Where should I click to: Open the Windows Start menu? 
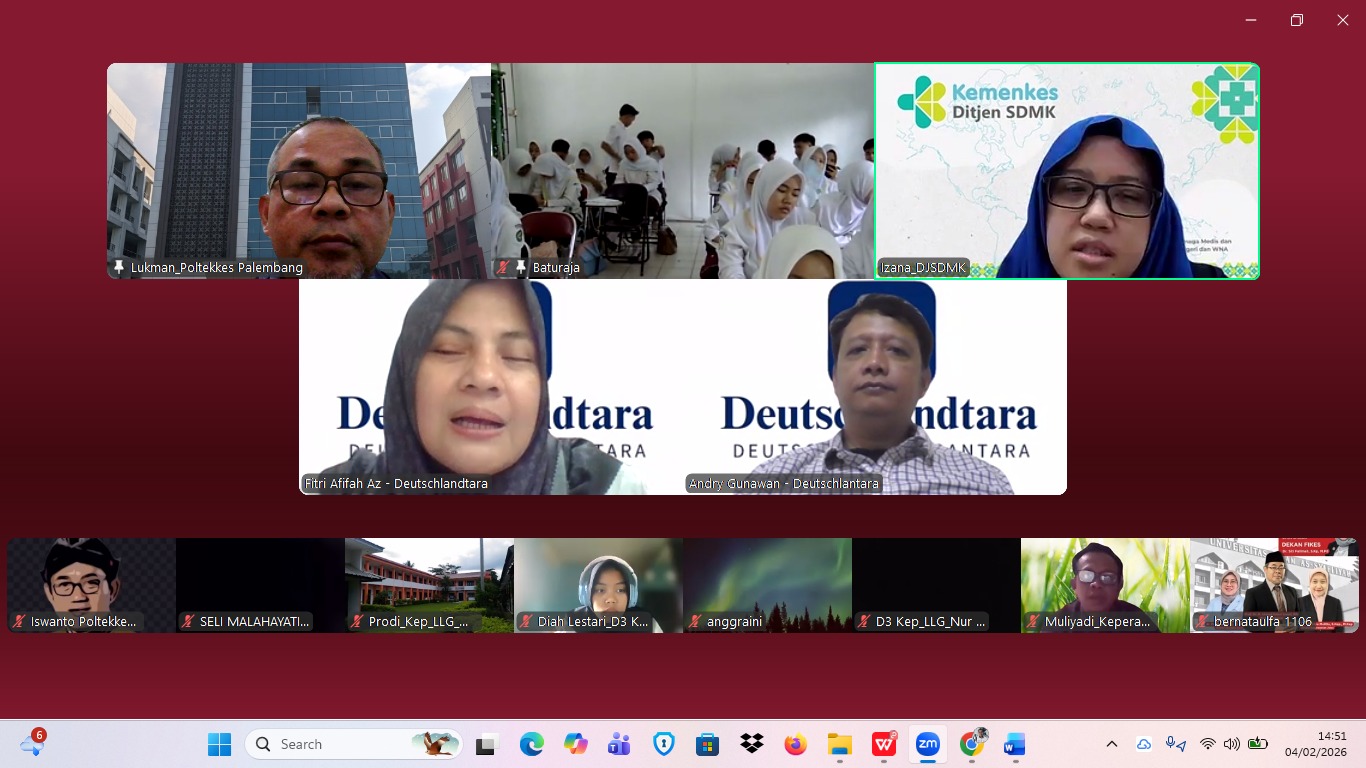(218, 744)
